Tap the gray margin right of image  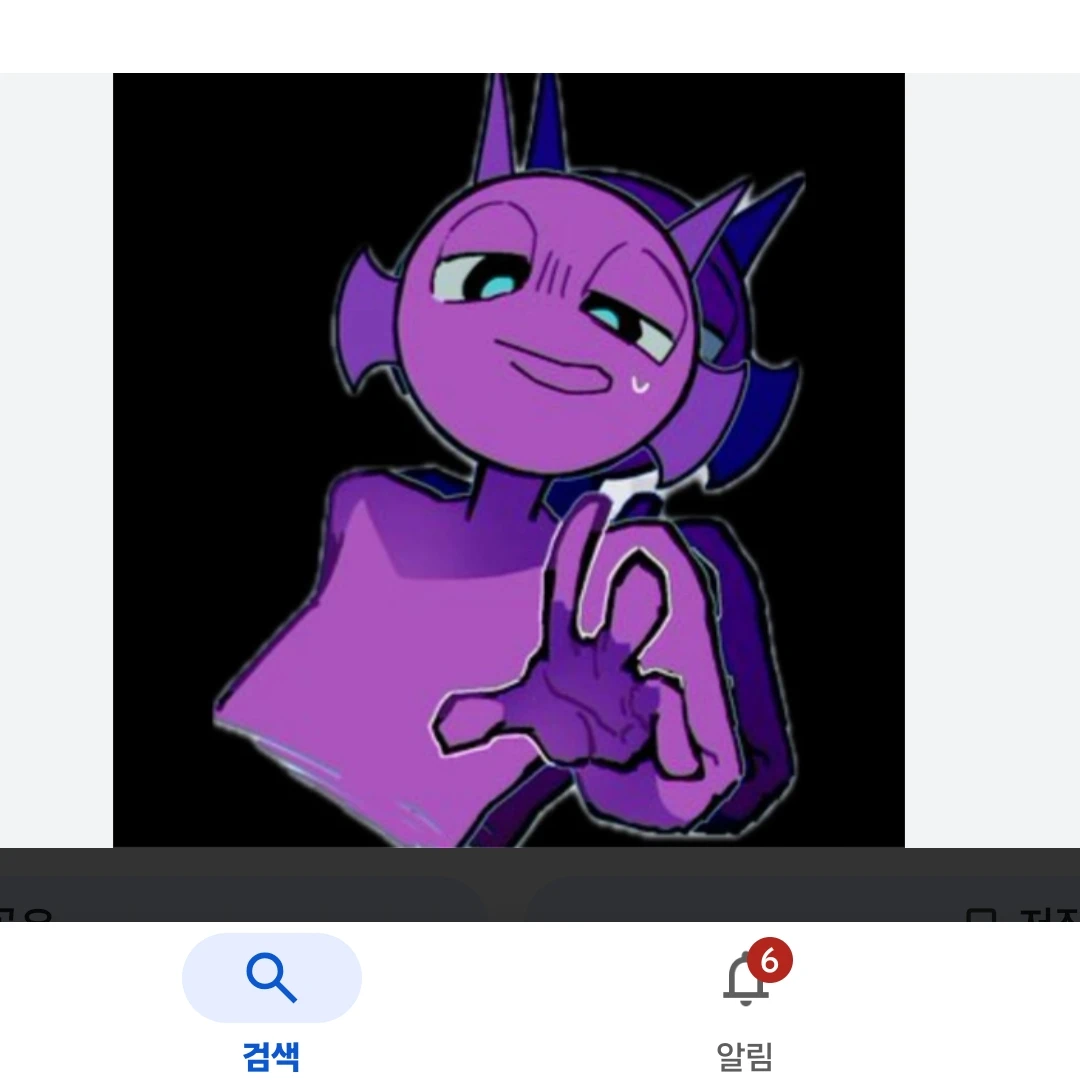pos(992,460)
